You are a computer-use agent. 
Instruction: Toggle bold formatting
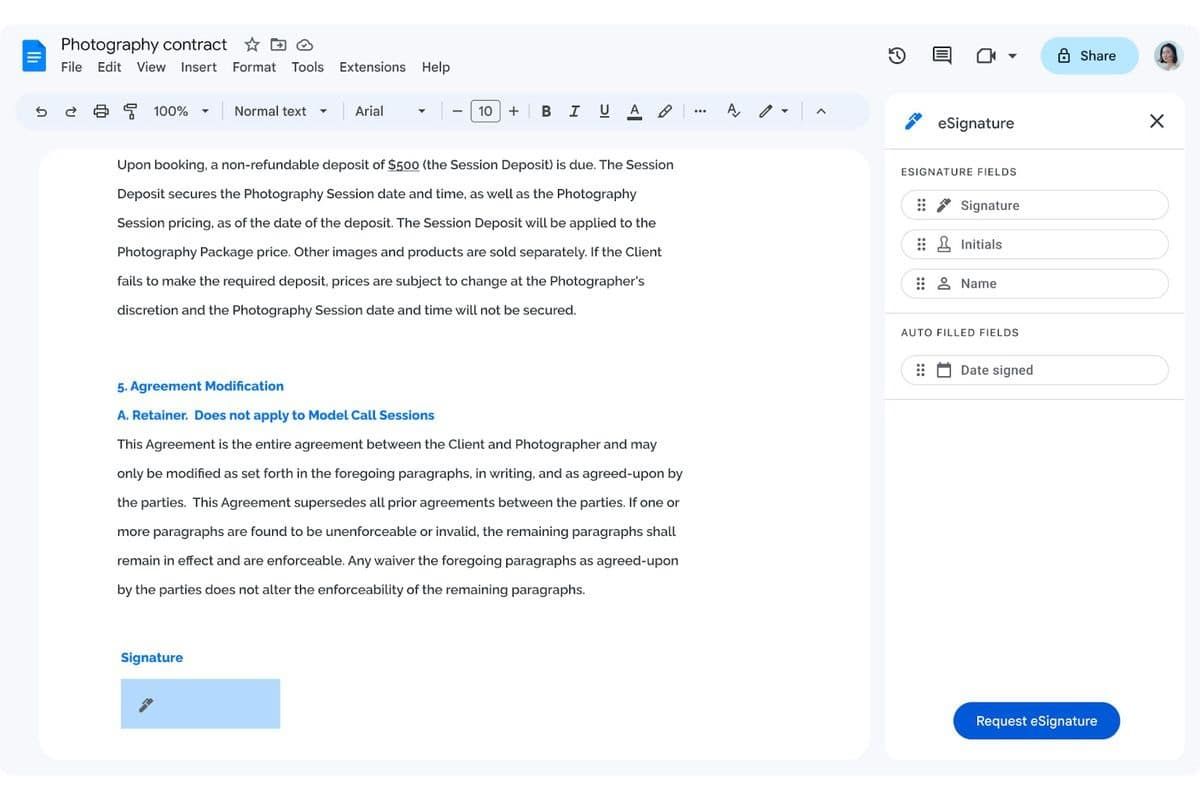click(546, 111)
